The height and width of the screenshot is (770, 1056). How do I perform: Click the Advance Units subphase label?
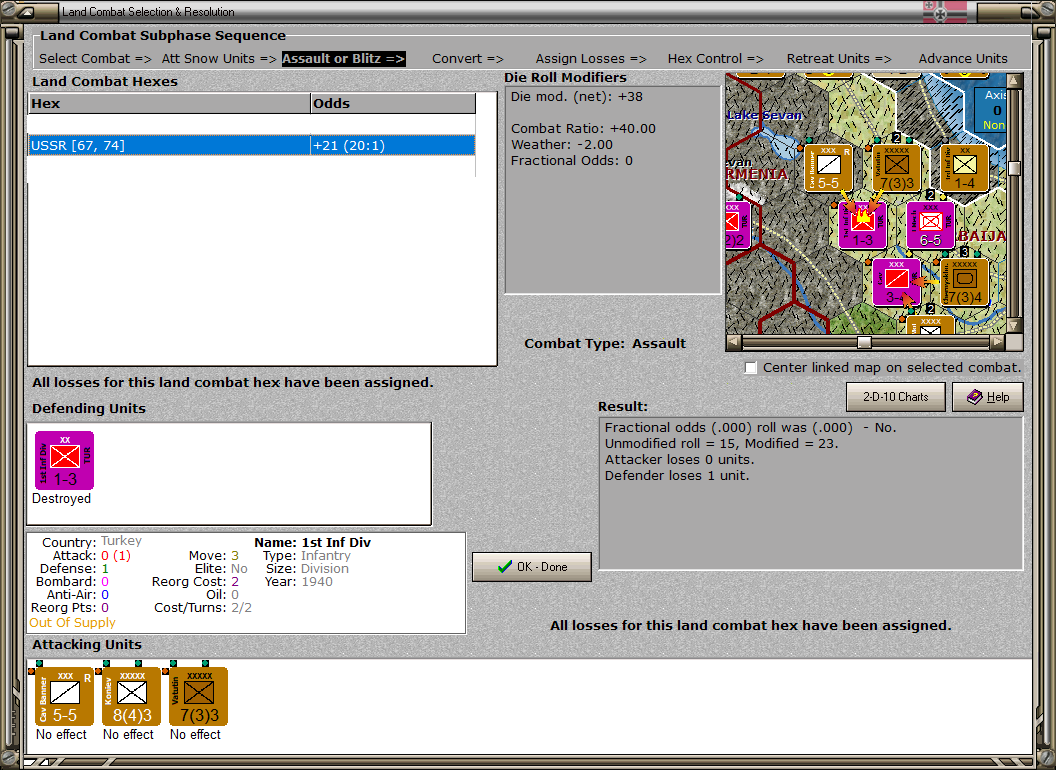pyautogui.click(x=963, y=59)
